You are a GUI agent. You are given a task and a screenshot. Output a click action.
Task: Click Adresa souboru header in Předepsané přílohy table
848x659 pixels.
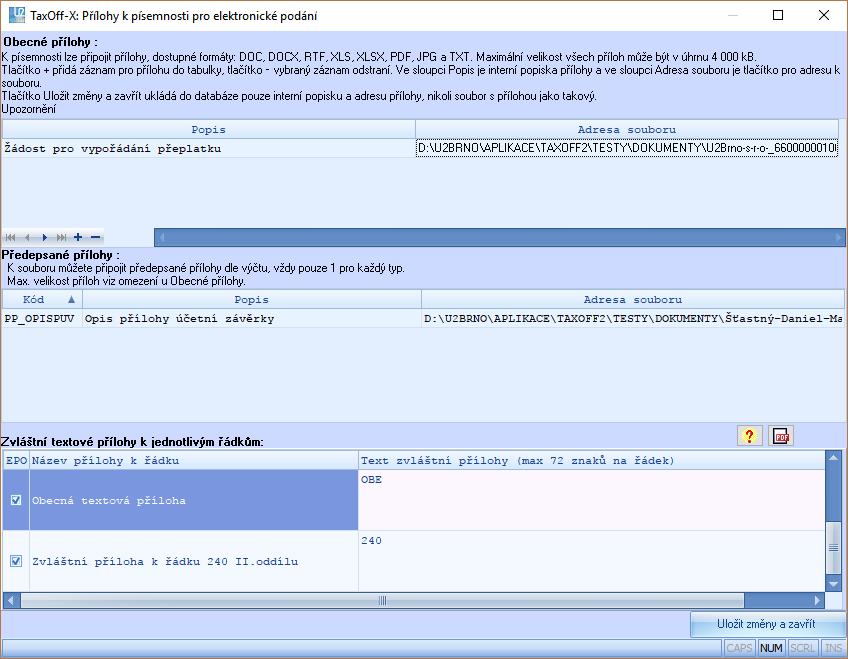pos(633,299)
